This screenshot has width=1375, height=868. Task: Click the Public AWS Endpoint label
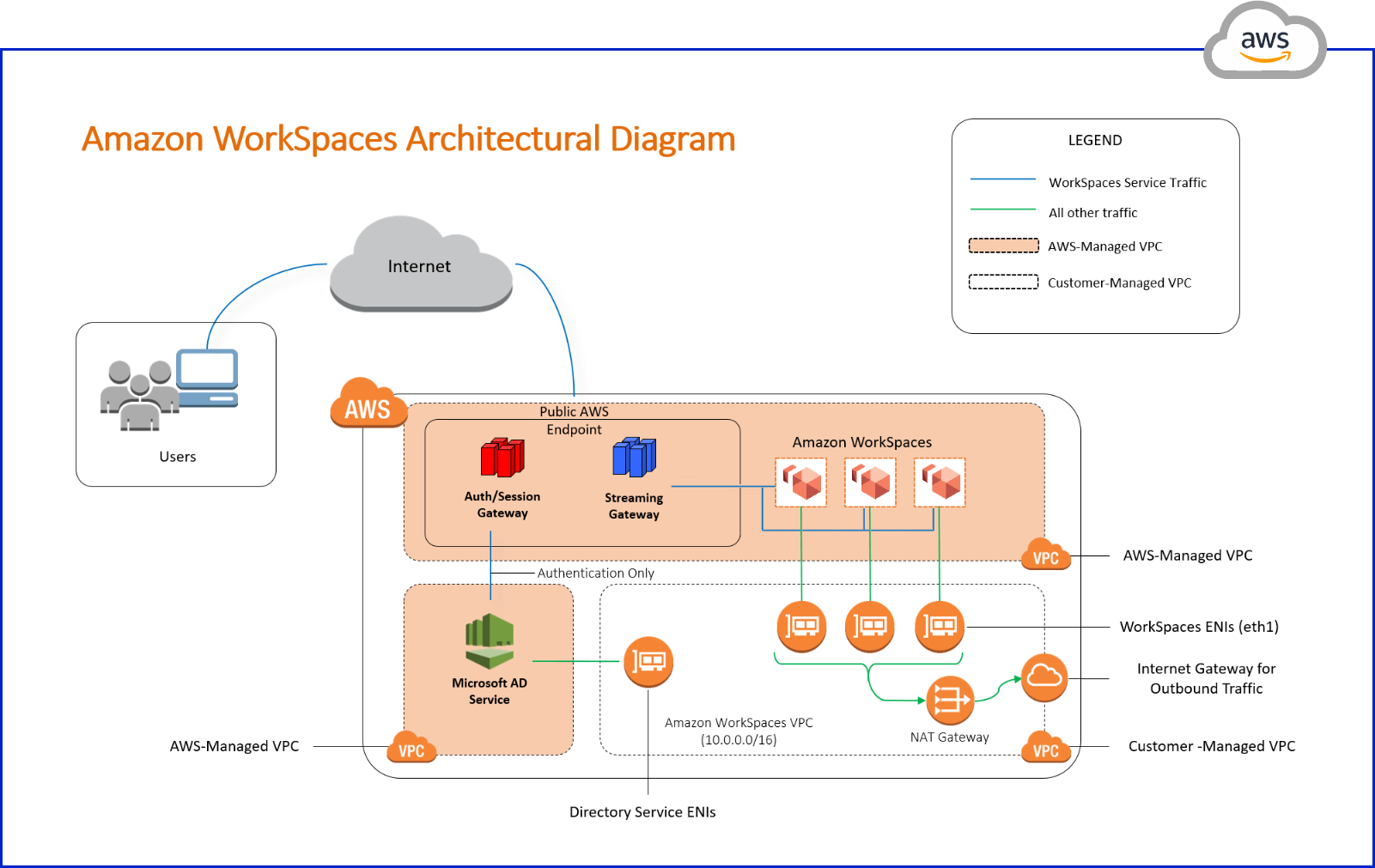(x=574, y=421)
